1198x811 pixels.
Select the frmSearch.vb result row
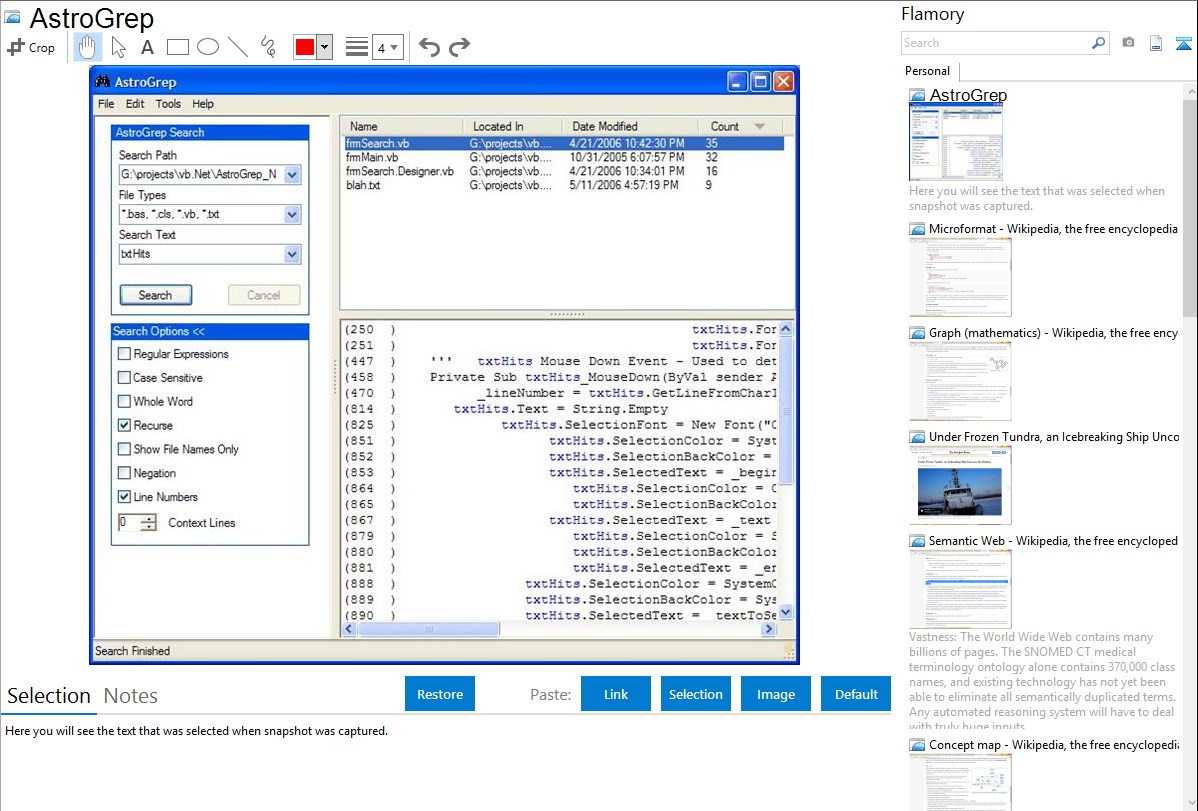pos(564,144)
